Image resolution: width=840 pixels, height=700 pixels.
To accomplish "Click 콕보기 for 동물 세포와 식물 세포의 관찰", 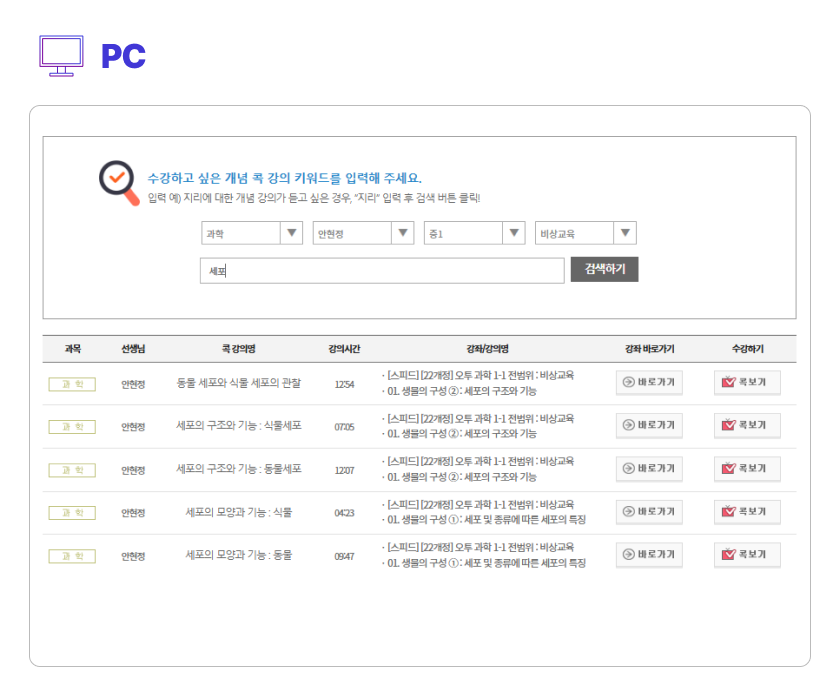I will (x=747, y=382).
